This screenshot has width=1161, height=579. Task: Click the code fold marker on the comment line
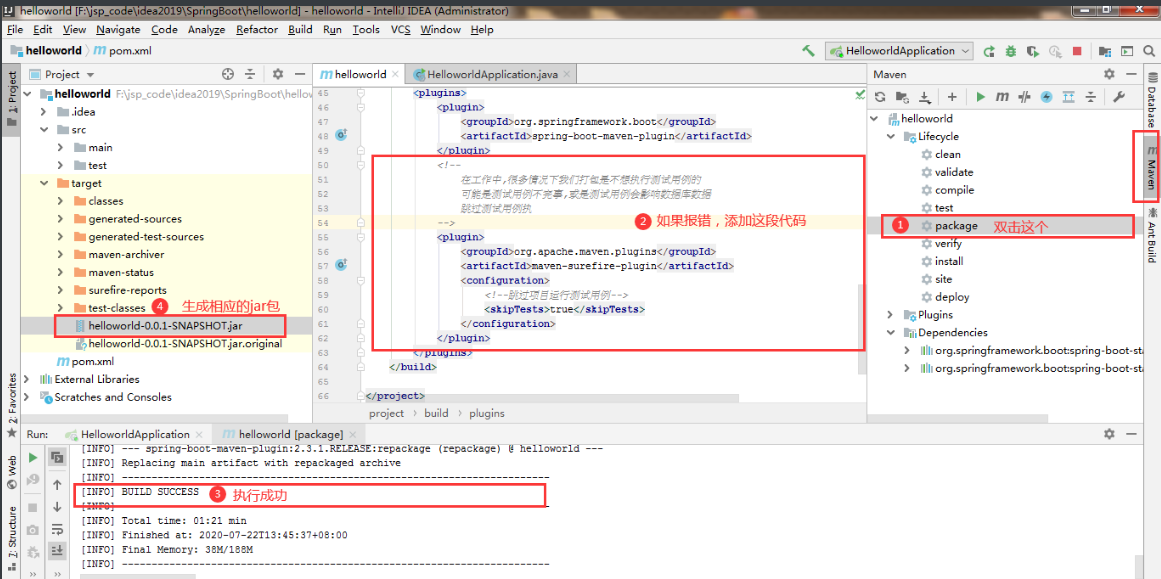pyautogui.click(x=363, y=164)
